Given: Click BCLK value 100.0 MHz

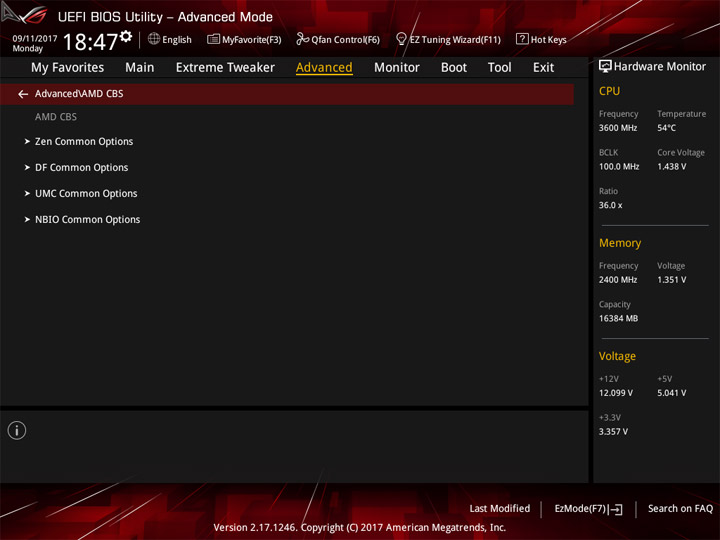Looking at the screenshot, I should (x=619, y=167).
